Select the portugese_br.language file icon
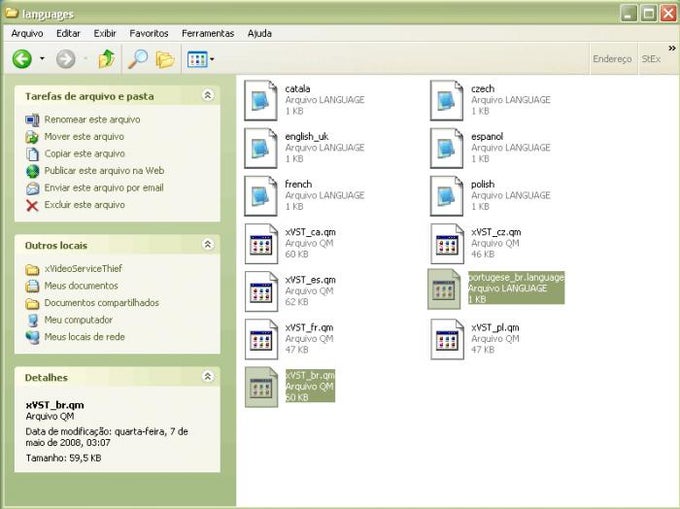 (444, 289)
